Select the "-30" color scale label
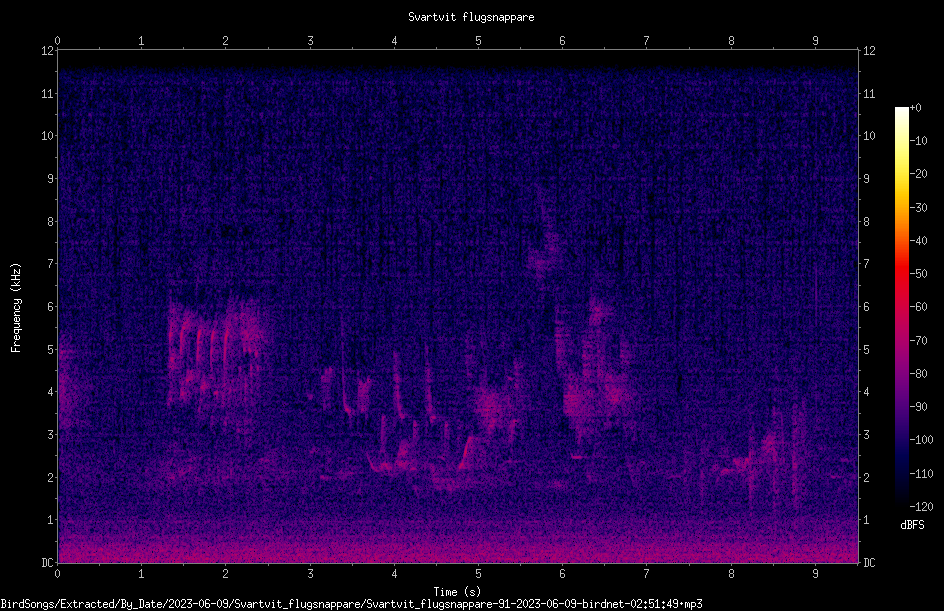The image size is (944, 611). pyautogui.click(x=918, y=208)
